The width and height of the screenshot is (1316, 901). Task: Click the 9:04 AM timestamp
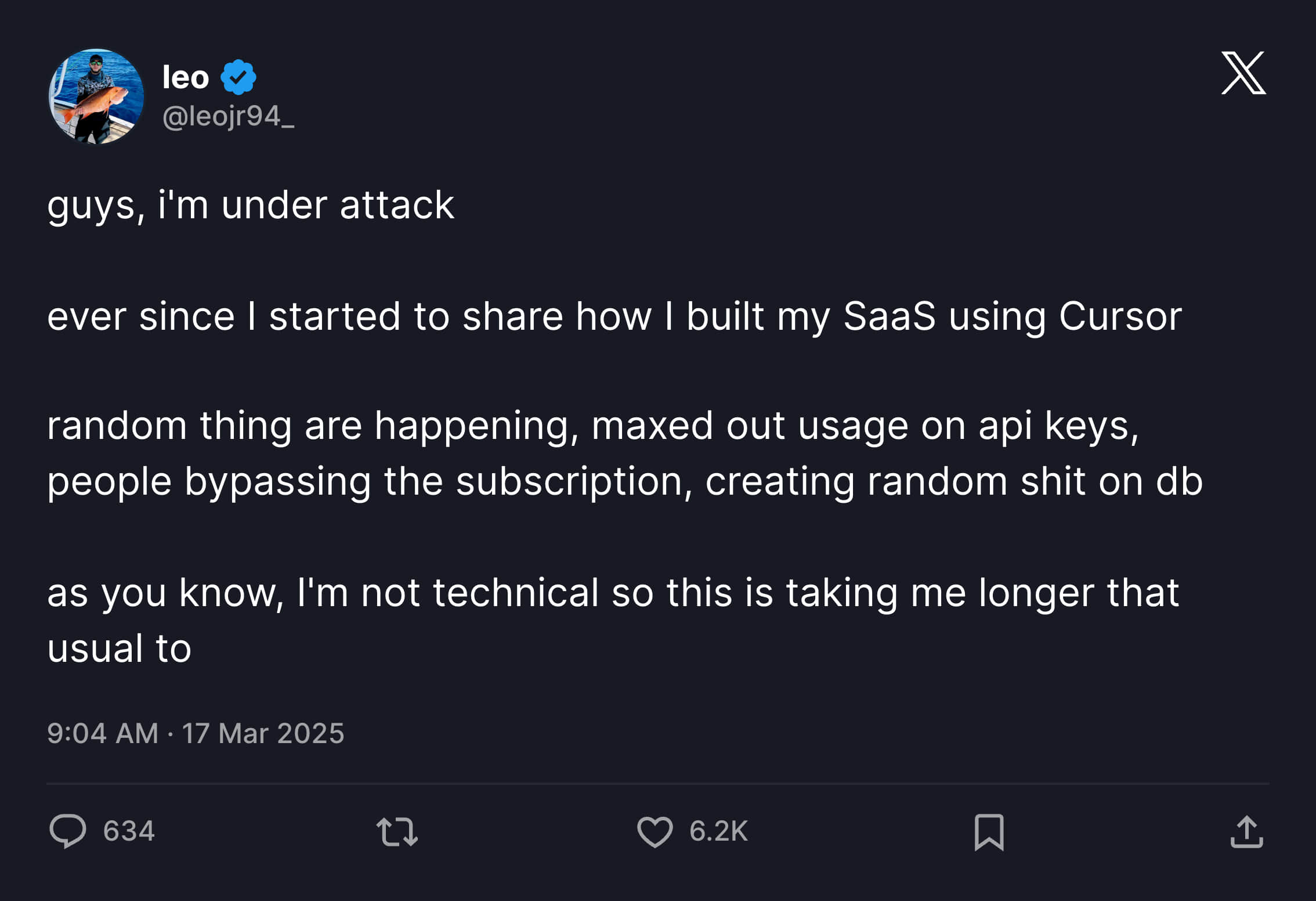coord(103,733)
